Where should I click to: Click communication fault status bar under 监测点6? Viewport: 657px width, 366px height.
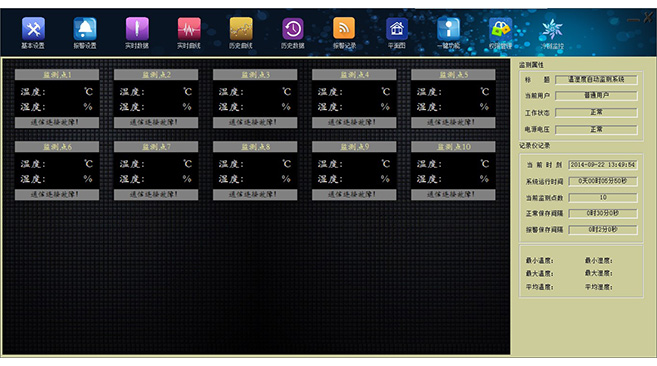(x=57, y=195)
